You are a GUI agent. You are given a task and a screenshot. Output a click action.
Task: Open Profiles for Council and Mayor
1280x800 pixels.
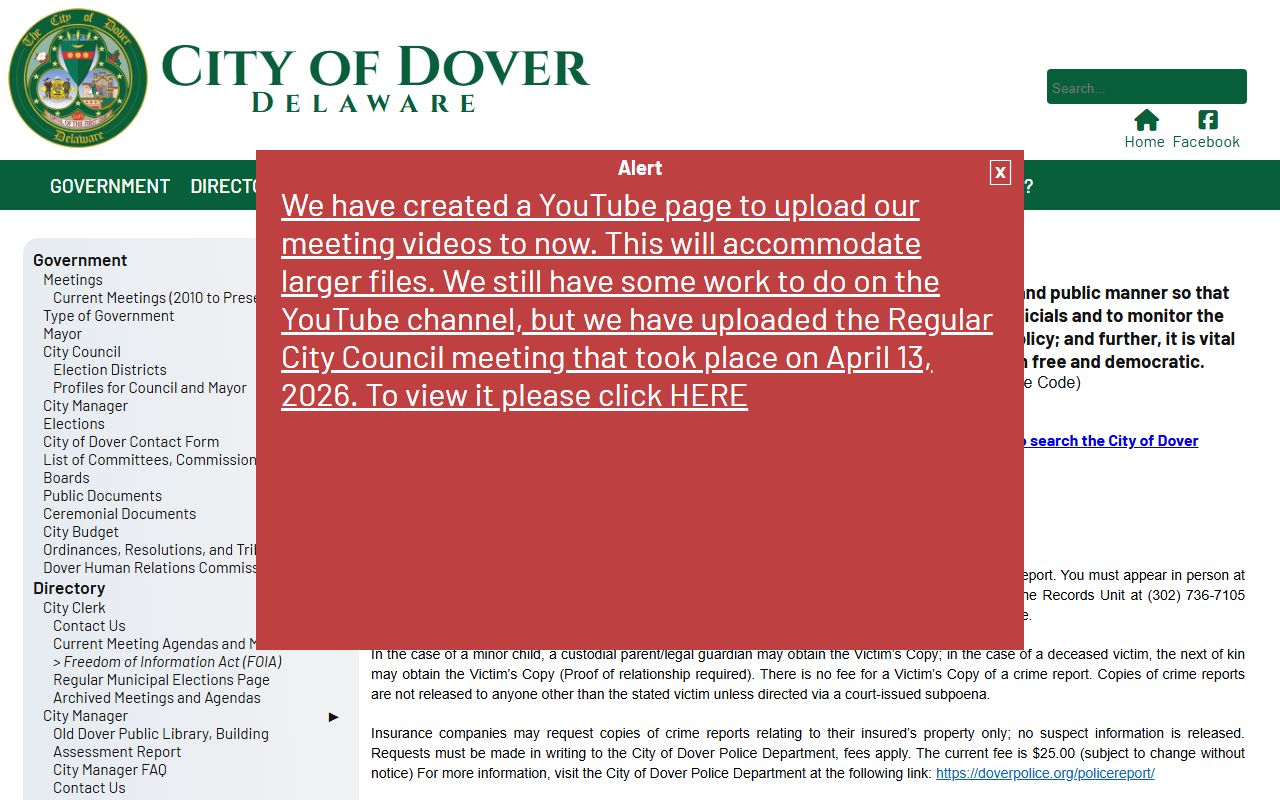pos(150,388)
